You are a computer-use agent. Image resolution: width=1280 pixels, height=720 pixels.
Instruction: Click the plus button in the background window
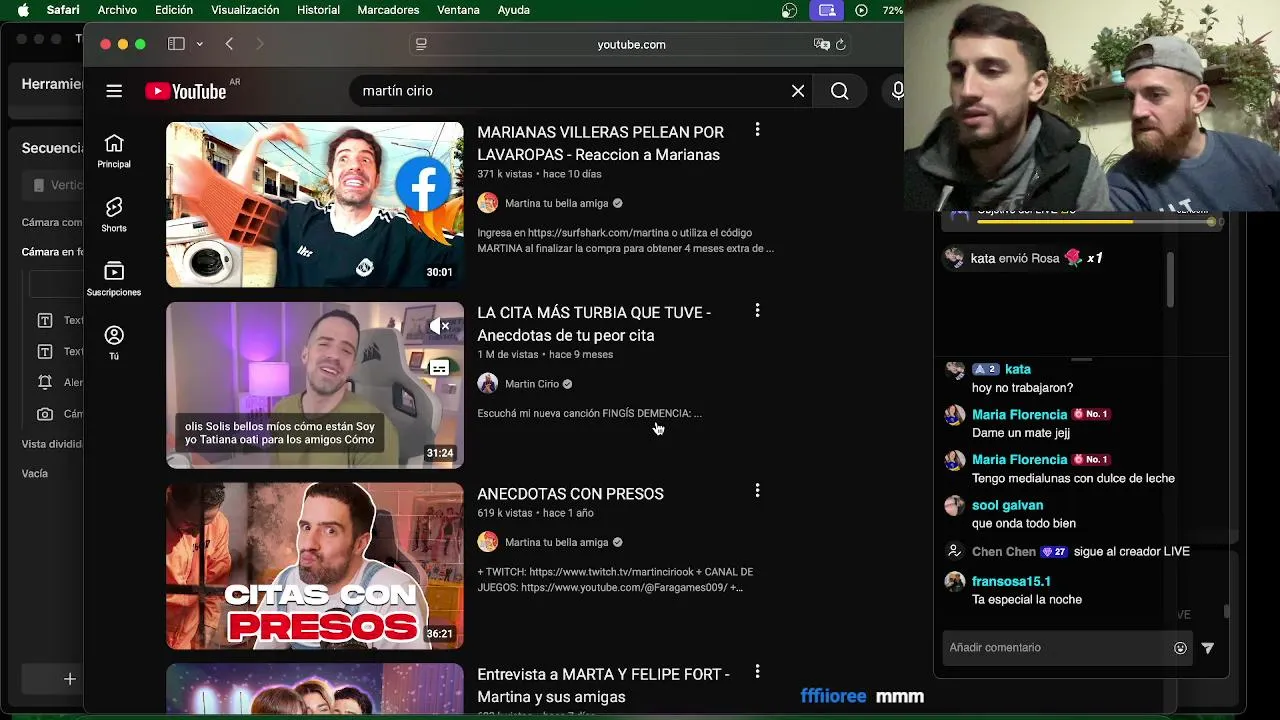pos(70,679)
